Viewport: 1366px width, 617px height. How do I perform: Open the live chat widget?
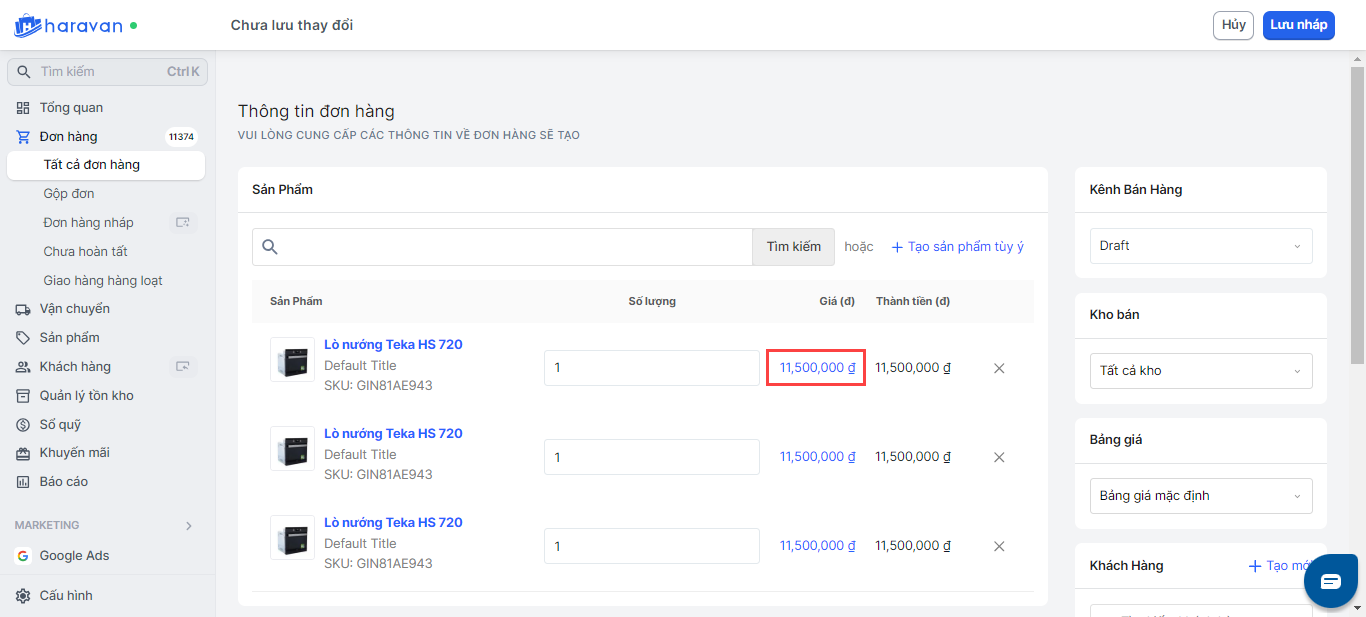tap(1329, 581)
